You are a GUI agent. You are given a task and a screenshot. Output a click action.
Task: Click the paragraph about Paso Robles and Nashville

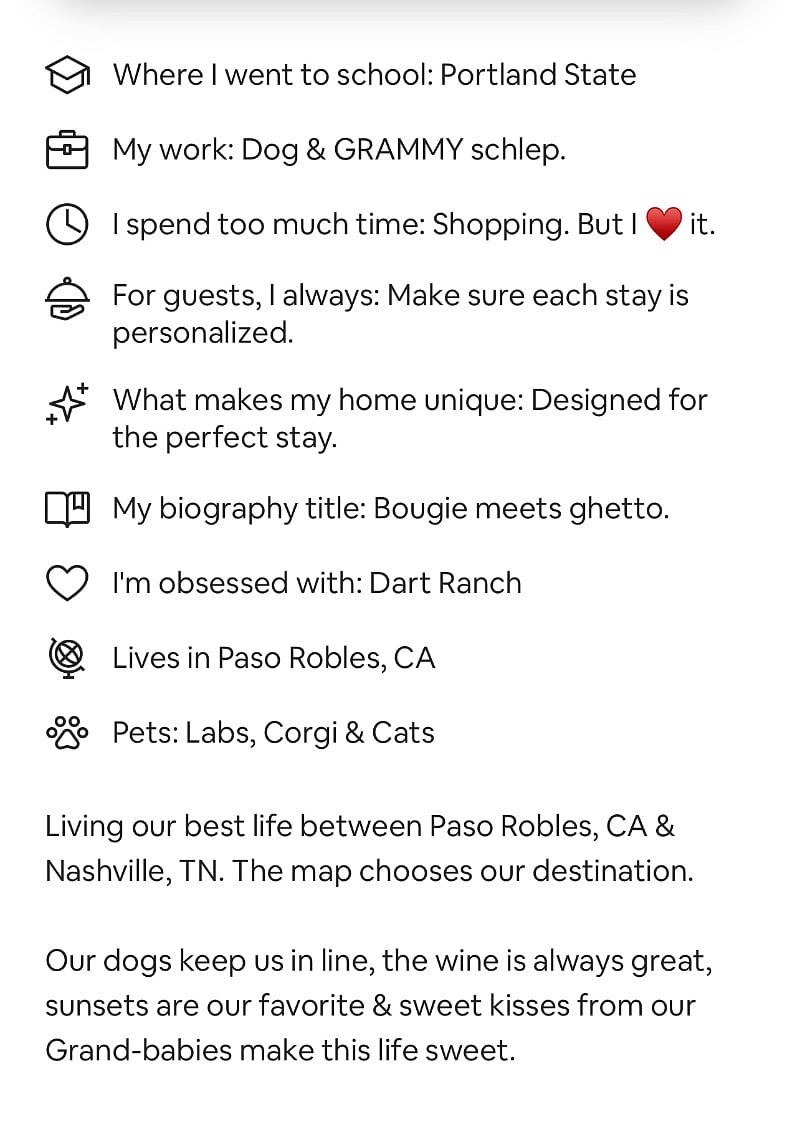369,848
